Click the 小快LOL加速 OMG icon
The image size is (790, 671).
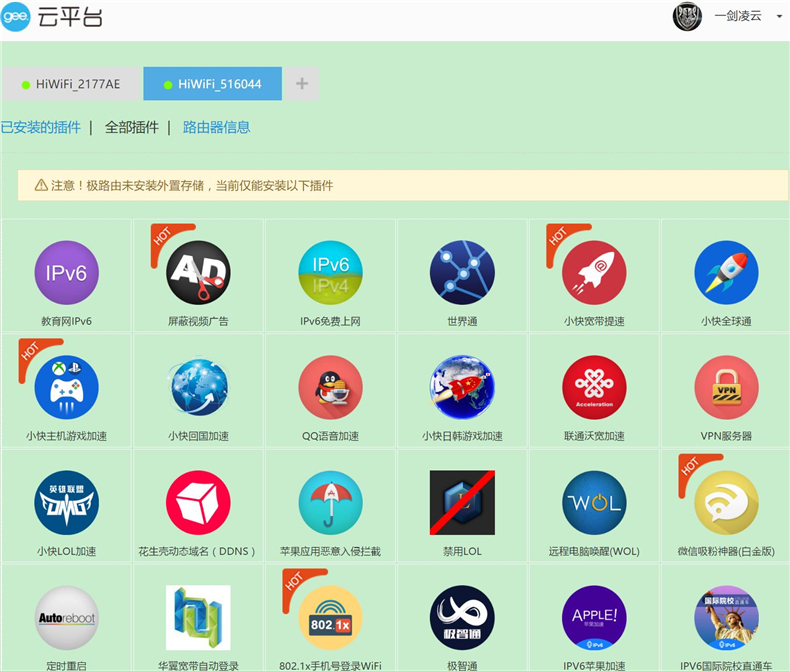tap(67, 503)
